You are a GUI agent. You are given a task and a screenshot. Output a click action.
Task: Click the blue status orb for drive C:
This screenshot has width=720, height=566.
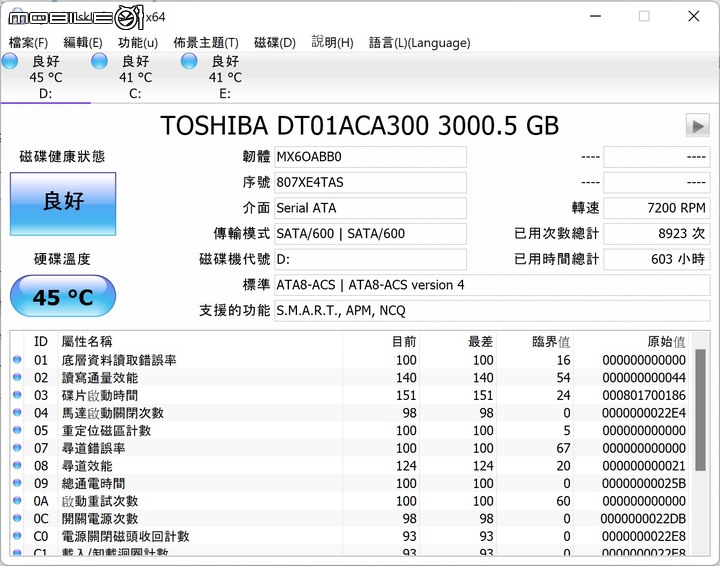coord(99,61)
